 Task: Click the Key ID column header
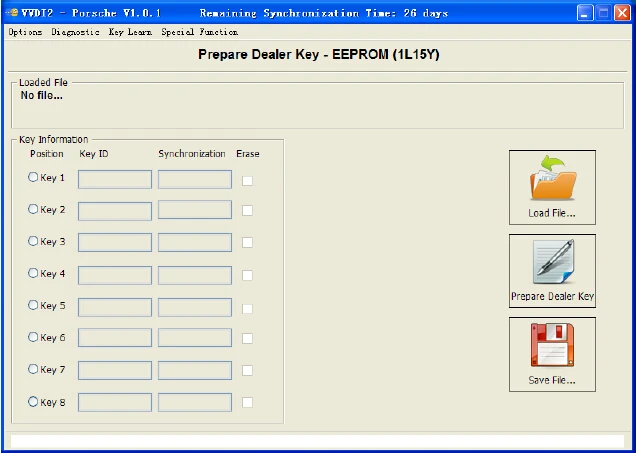pyautogui.click(x=94, y=154)
